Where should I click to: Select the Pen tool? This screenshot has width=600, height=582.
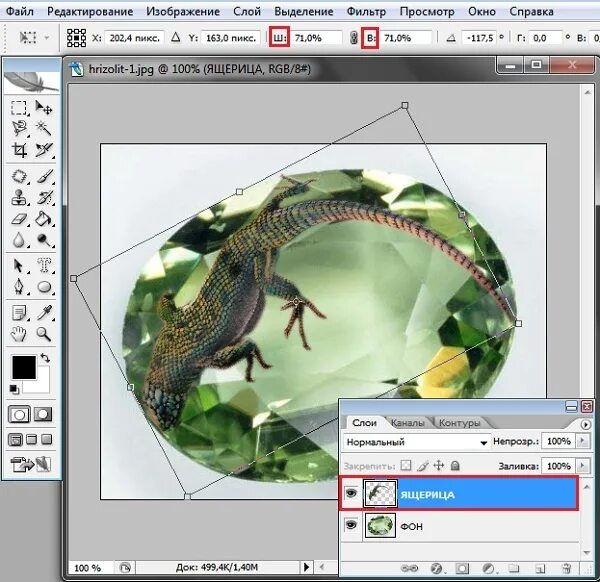pos(19,287)
